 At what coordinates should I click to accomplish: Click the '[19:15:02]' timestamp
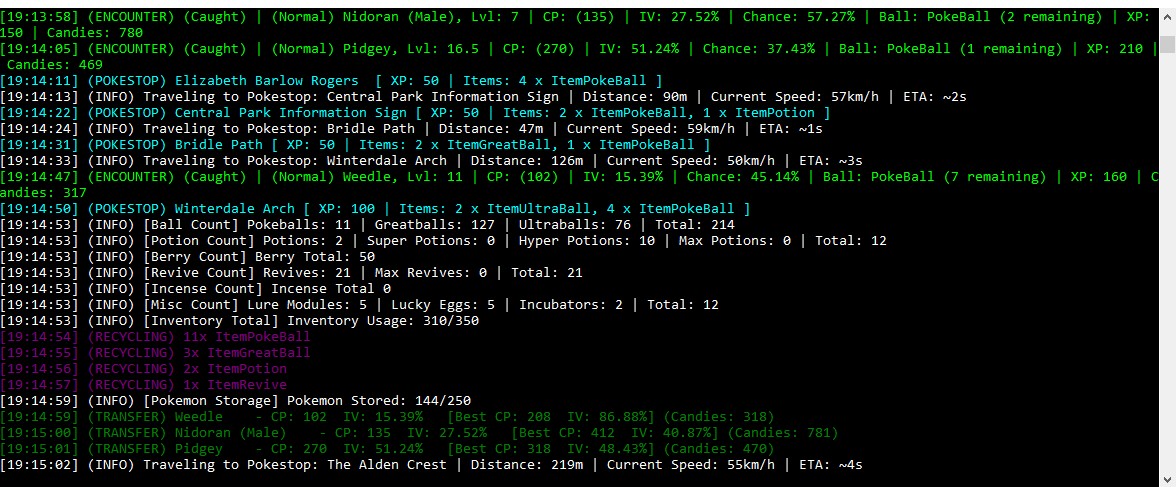39,464
